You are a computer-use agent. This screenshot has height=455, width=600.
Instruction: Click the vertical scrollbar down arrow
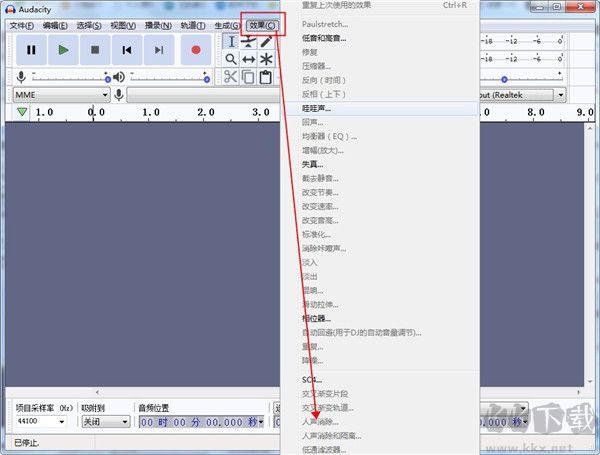tap(590, 382)
